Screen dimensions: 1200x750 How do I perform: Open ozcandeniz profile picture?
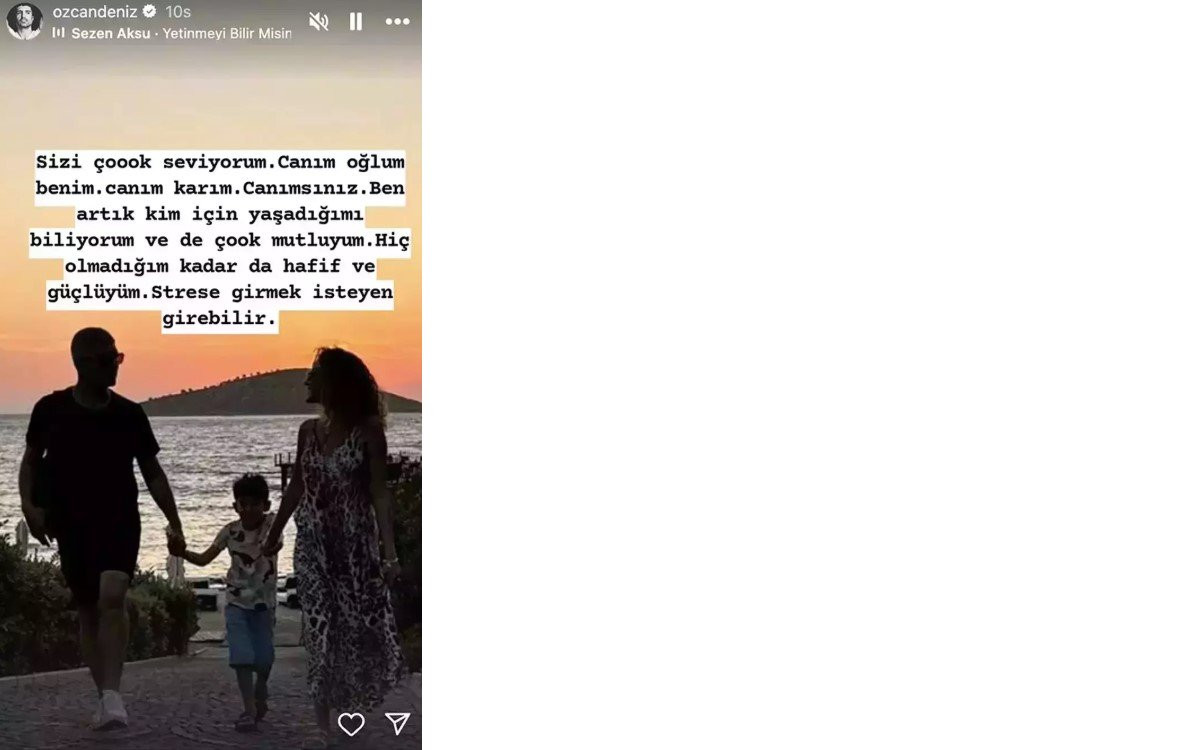pyautogui.click(x=24, y=21)
